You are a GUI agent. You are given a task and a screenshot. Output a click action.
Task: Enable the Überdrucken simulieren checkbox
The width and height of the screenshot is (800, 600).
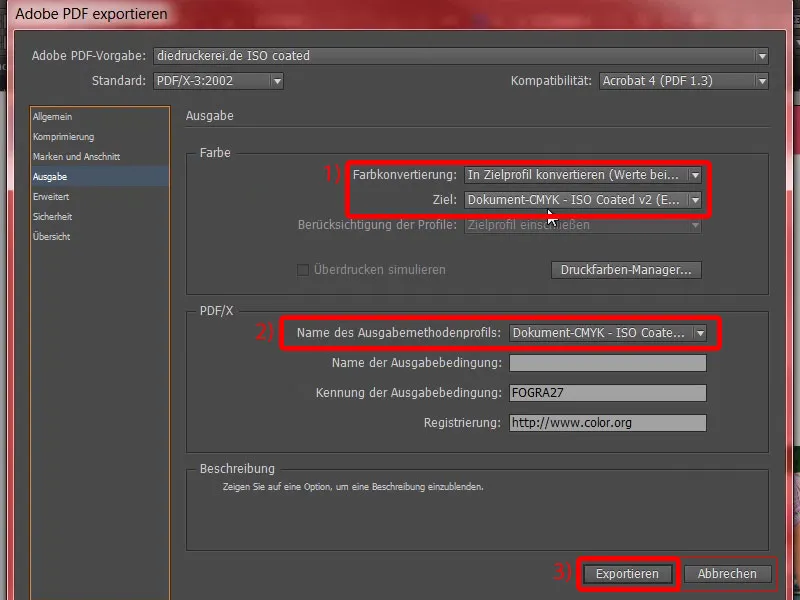point(302,269)
